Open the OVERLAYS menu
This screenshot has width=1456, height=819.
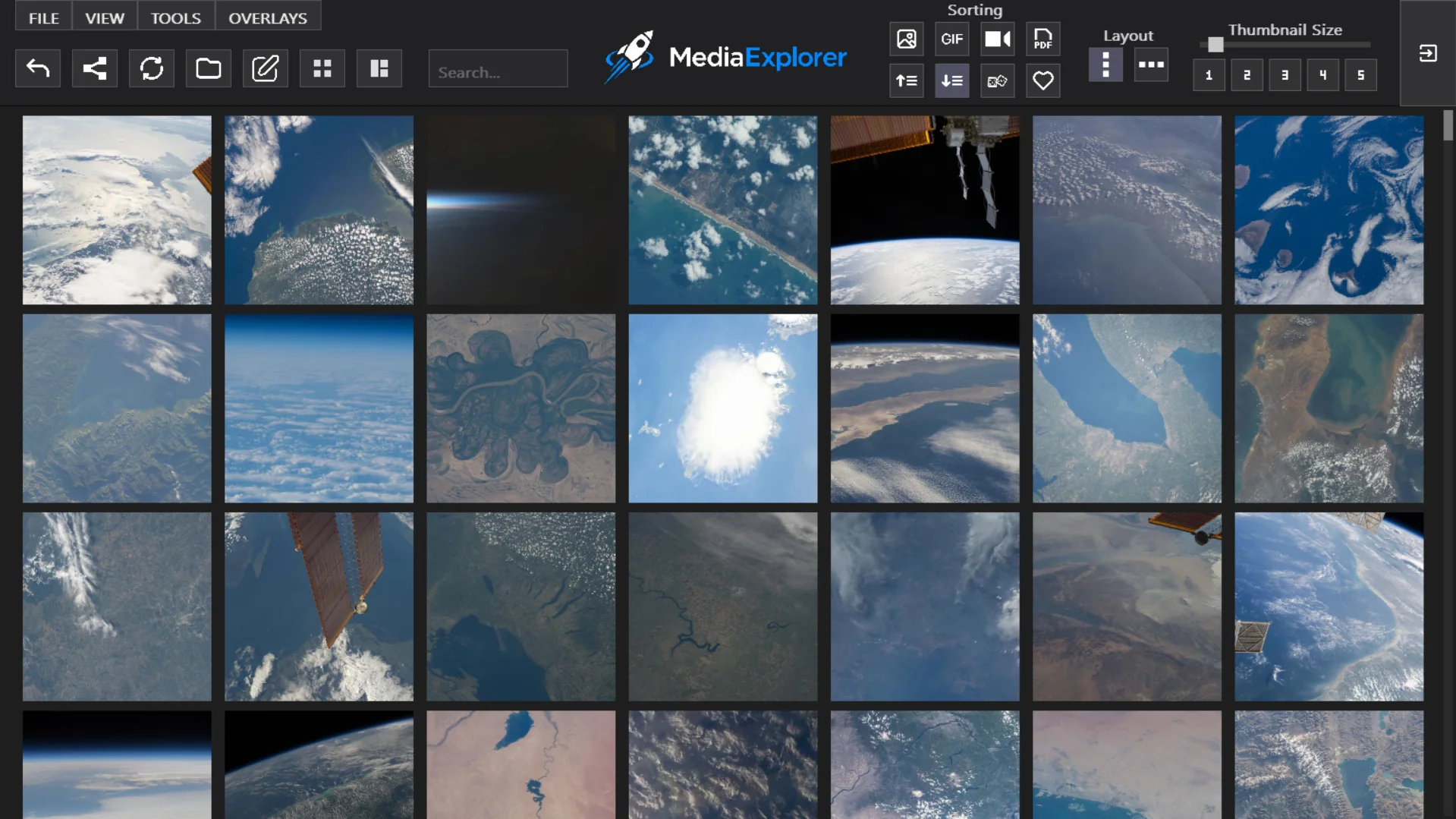tap(268, 17)
